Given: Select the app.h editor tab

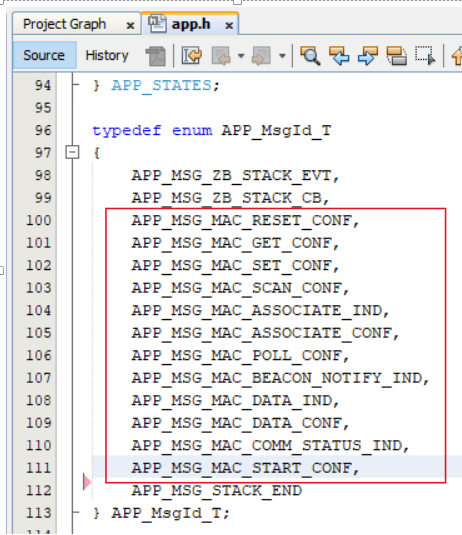Looking at the screenshot, I should (x=191, y=24).
